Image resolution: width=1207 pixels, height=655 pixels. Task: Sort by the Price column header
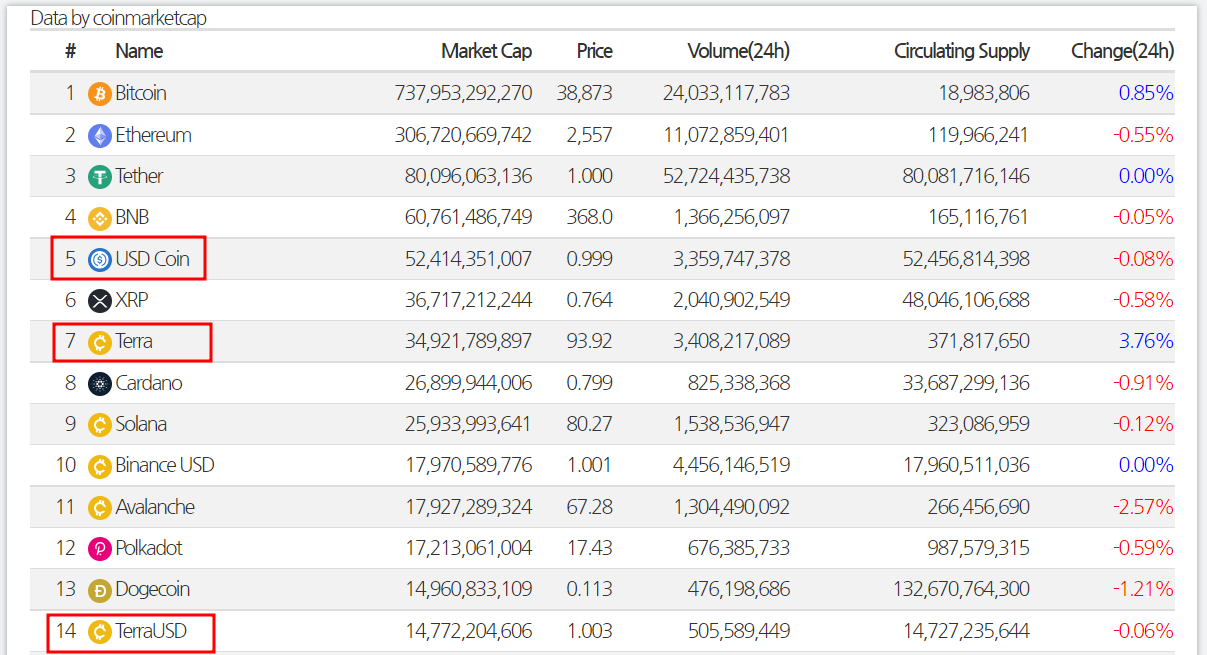(x=594, y=51)
